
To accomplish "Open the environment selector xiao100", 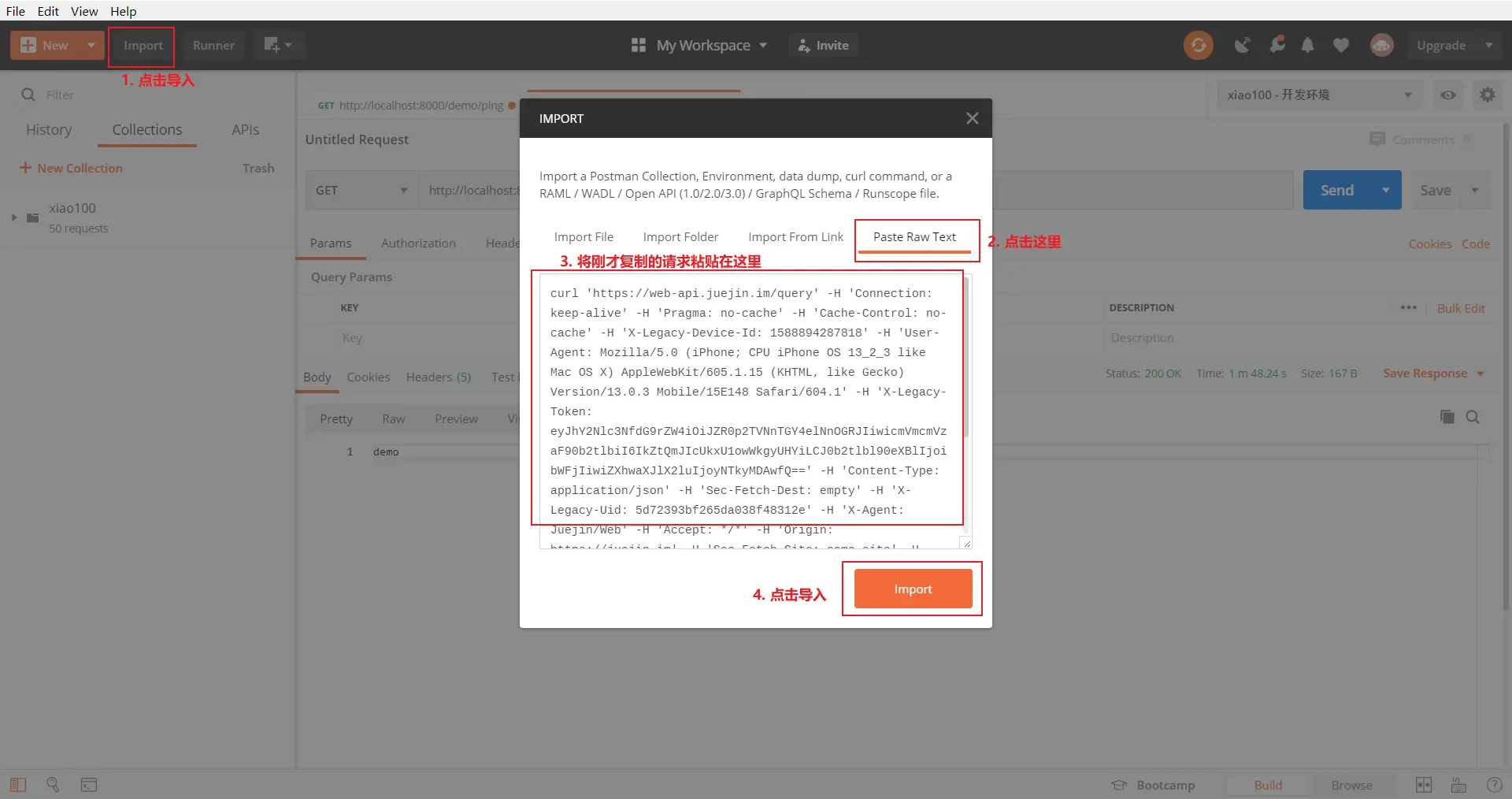I will pyautogui.click(x=1320, y=95).
